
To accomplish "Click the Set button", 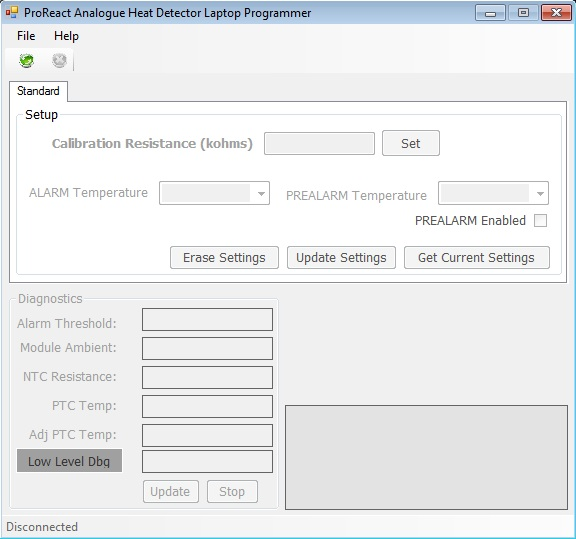I will tap(411, 143).
